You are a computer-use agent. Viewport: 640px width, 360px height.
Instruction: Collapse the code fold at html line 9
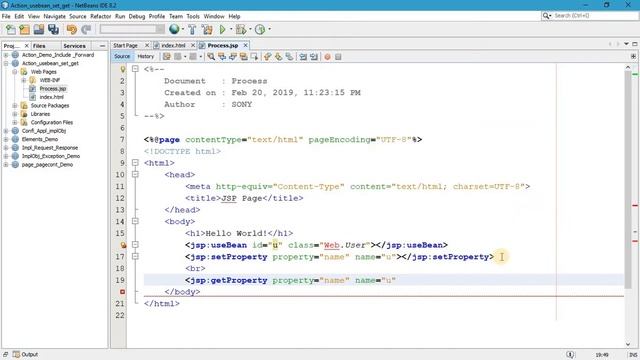tap(135, 163)
